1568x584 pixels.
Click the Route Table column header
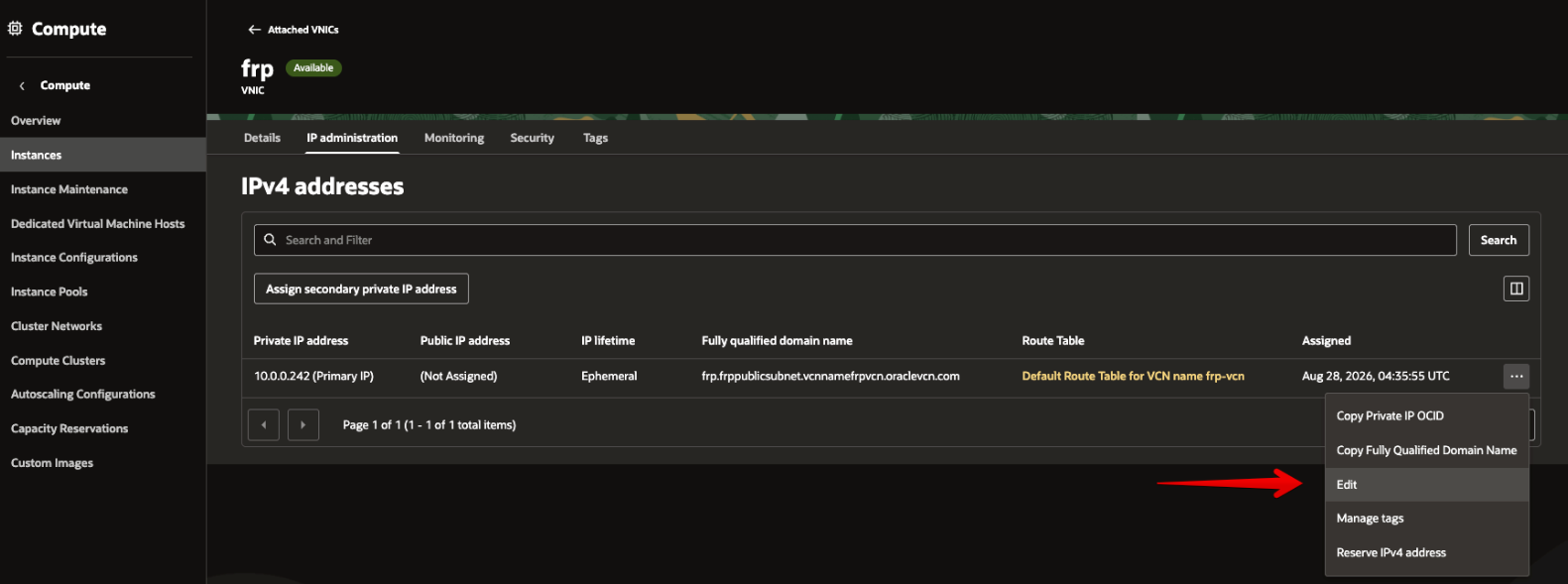(x=1053, y=341)
